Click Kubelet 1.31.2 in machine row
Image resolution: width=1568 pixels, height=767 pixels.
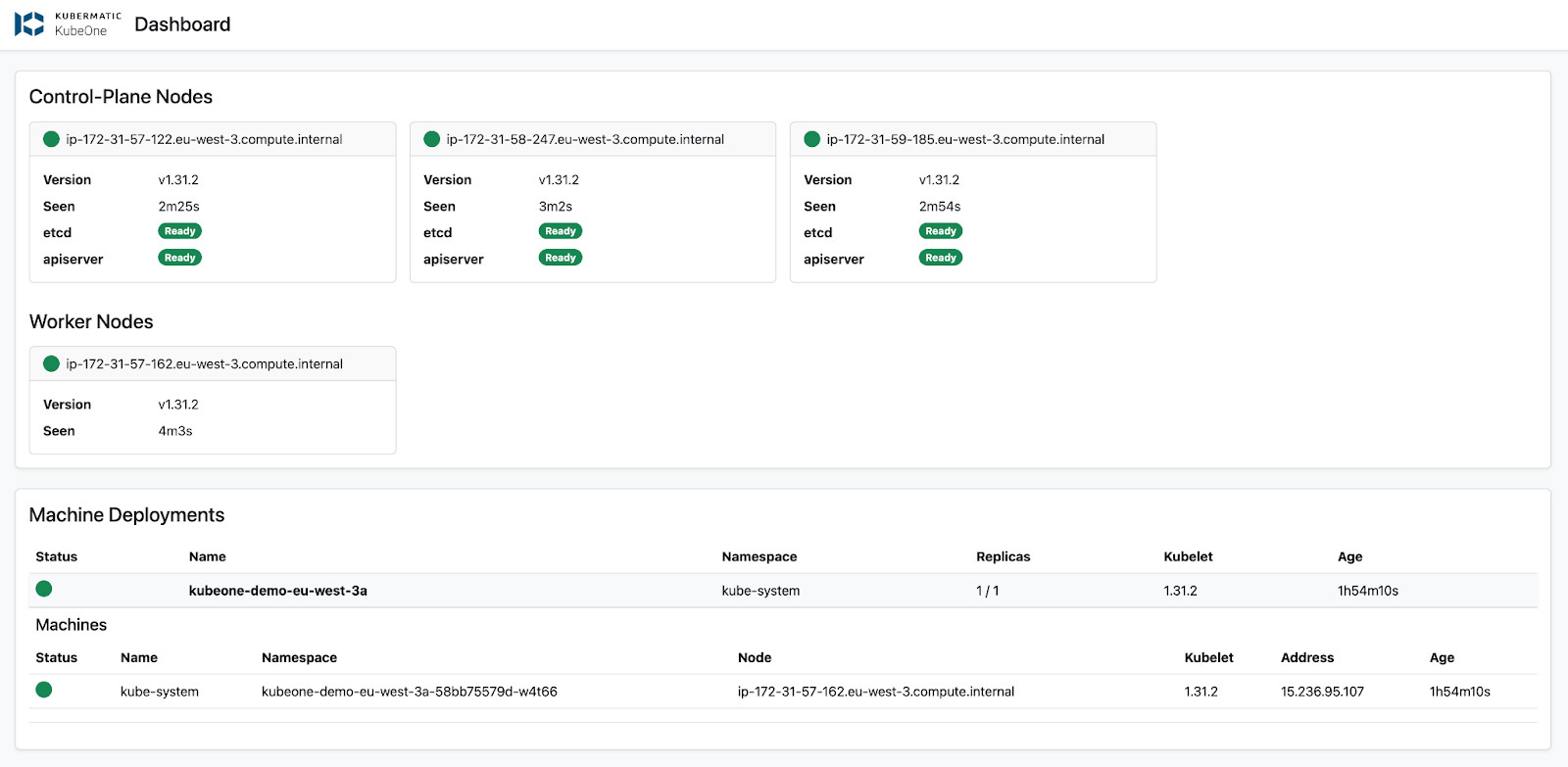pyautogui.click(x=1201, y=692)
